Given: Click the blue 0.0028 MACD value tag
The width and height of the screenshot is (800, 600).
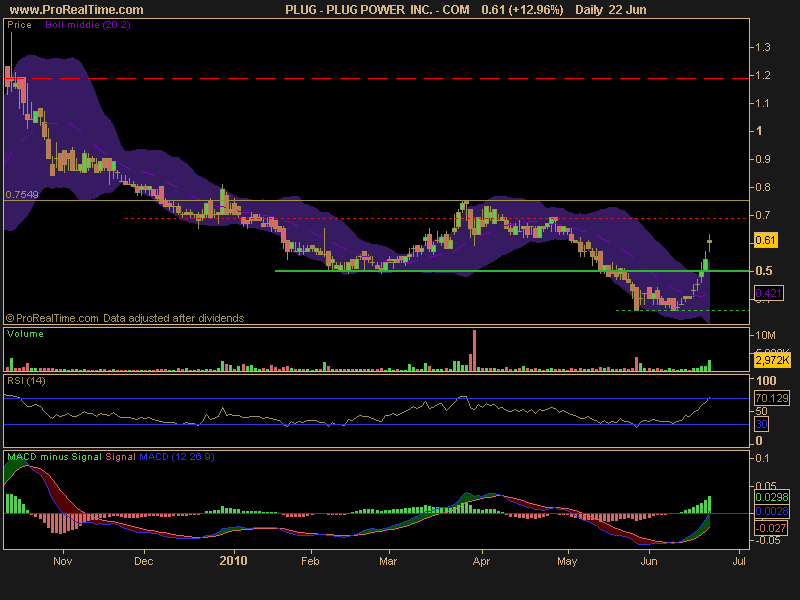Looking at the screenshot, I should tap(771, 511).
